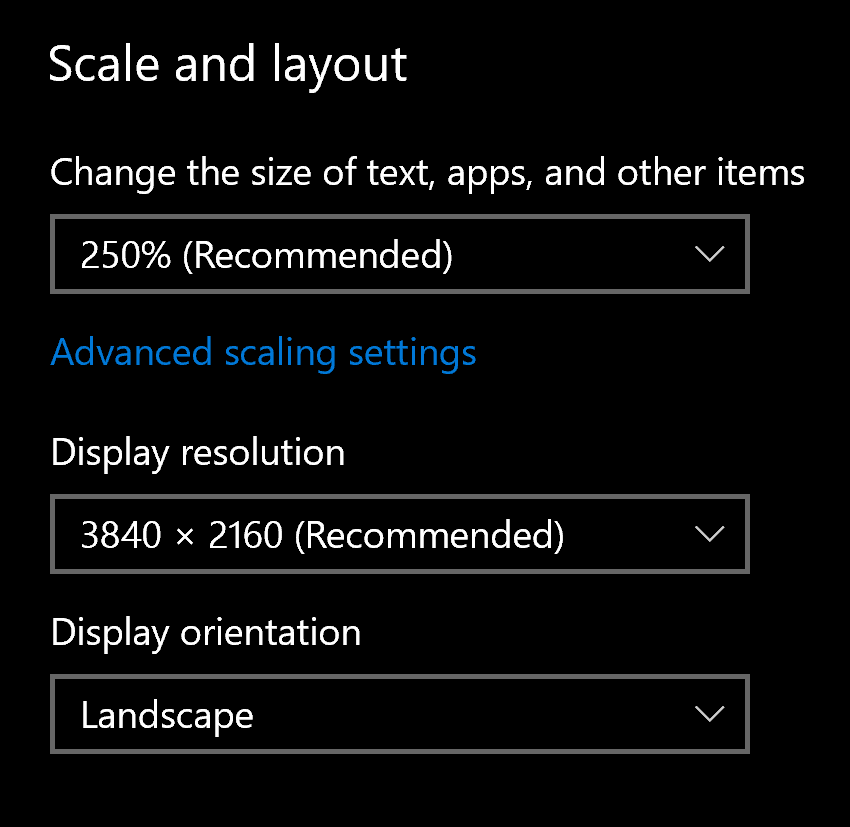Click the "Display orientation" label
The width and height of the screenshot is (850, 827).
point(206,633)
